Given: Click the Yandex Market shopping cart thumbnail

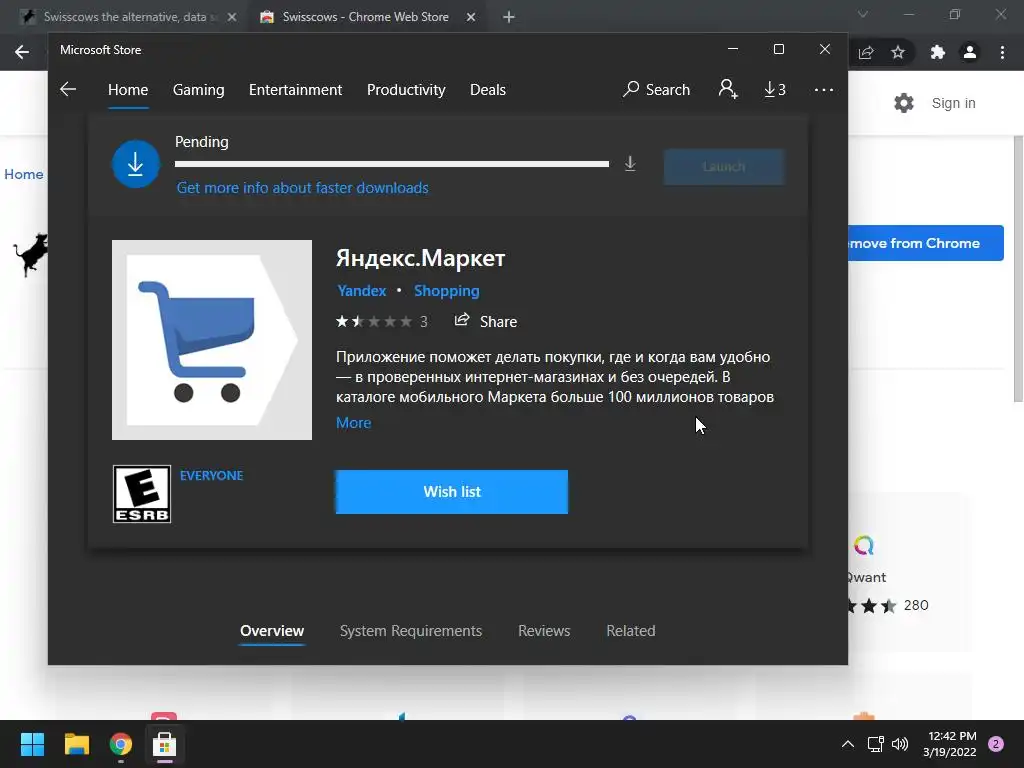Looking at the screenshot, I should pyautogui.click(x=212, y=340).
